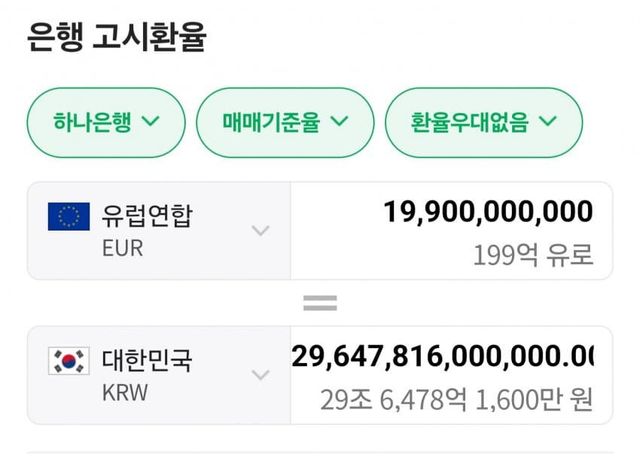Click the South Korea flag icon
Image resolution: width=640 pixels, height=468 pixels.
[69, 361]
